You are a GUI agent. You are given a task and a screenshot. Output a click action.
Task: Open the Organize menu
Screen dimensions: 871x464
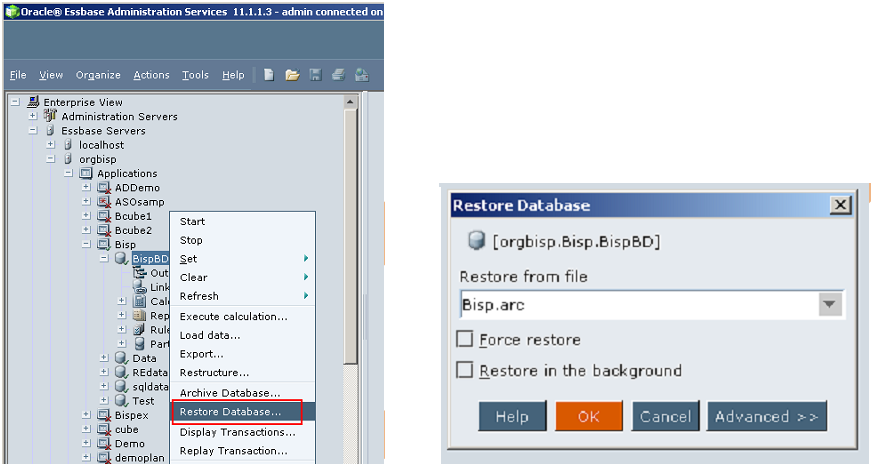pos(98,75)
